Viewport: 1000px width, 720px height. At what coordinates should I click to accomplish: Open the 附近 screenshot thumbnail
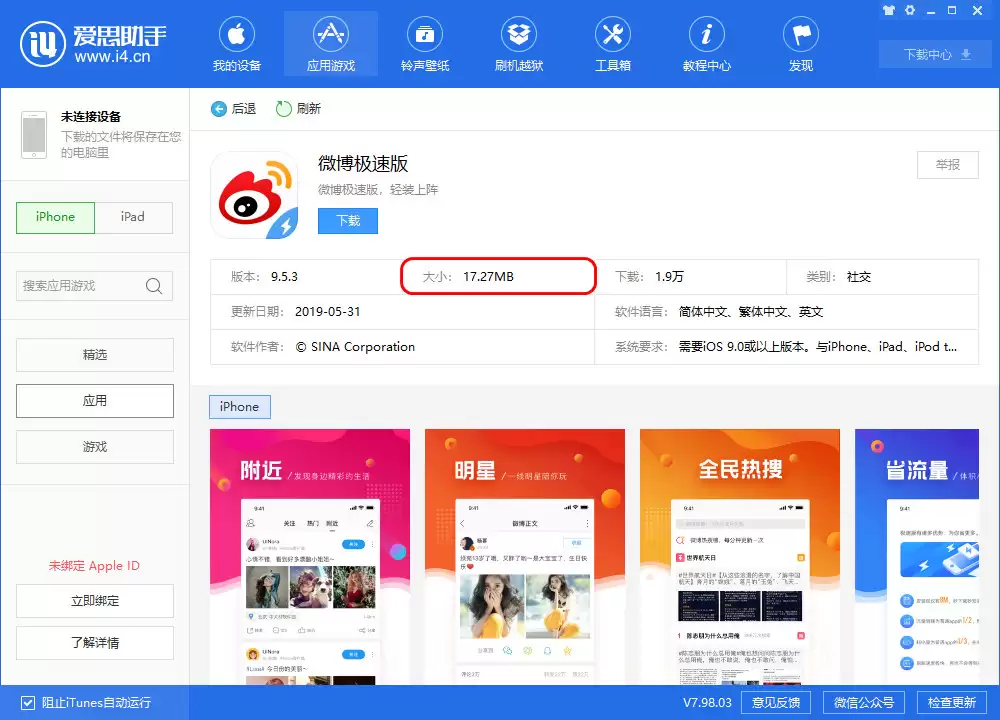[x=310, y=557]
